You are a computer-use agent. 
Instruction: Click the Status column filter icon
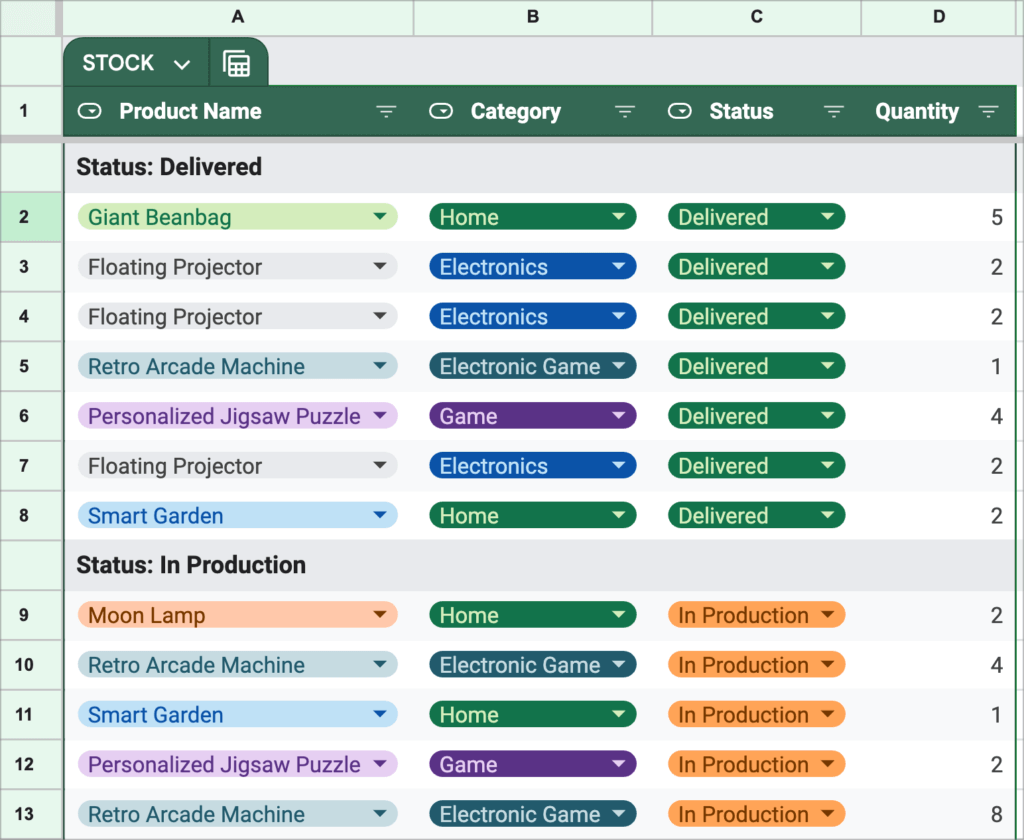833,112
